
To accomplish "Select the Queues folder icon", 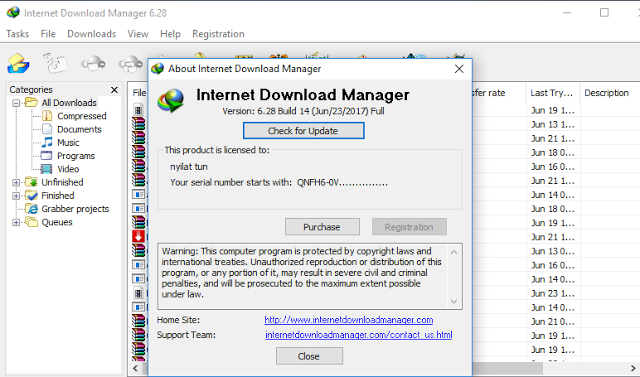I will [31, 222].
